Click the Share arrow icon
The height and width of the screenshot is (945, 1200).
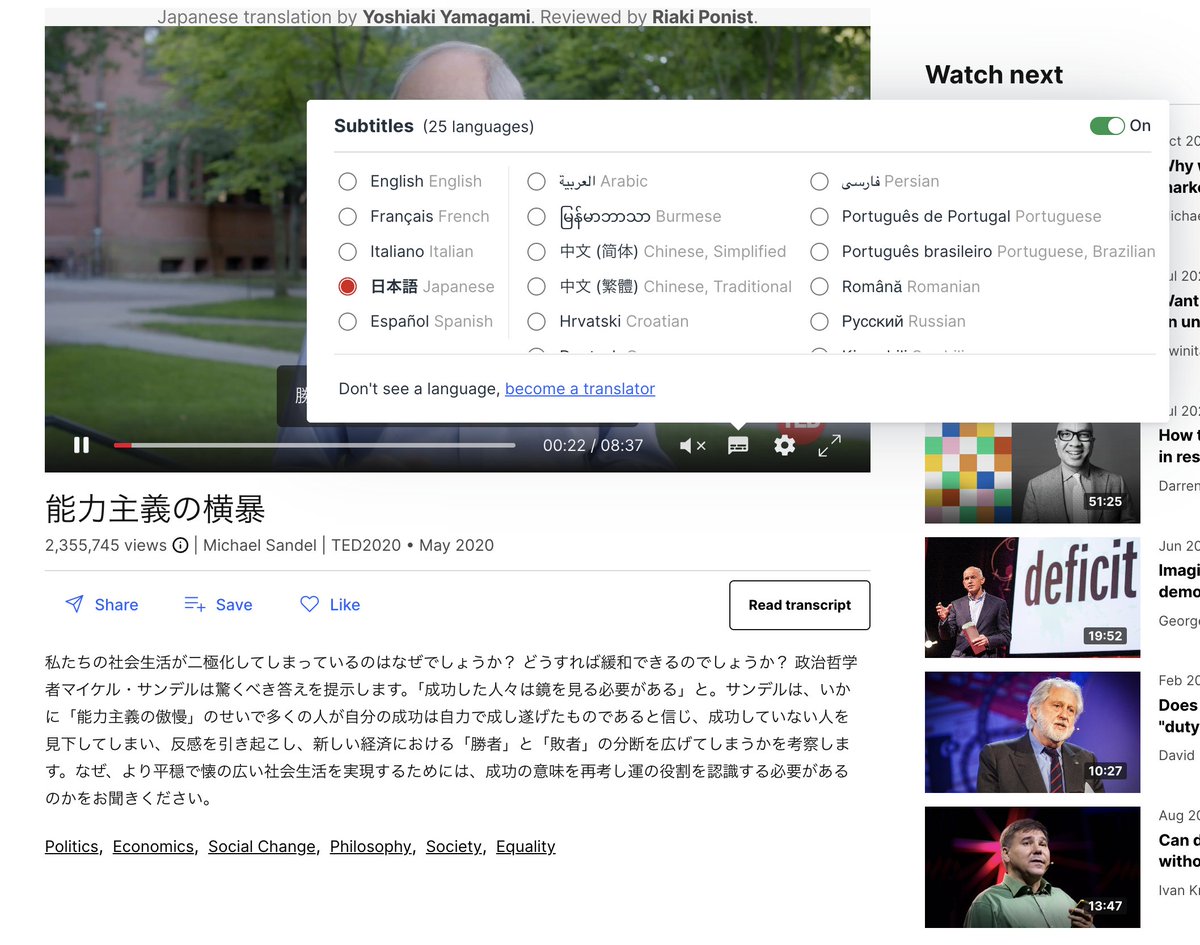tap(74, 604)
